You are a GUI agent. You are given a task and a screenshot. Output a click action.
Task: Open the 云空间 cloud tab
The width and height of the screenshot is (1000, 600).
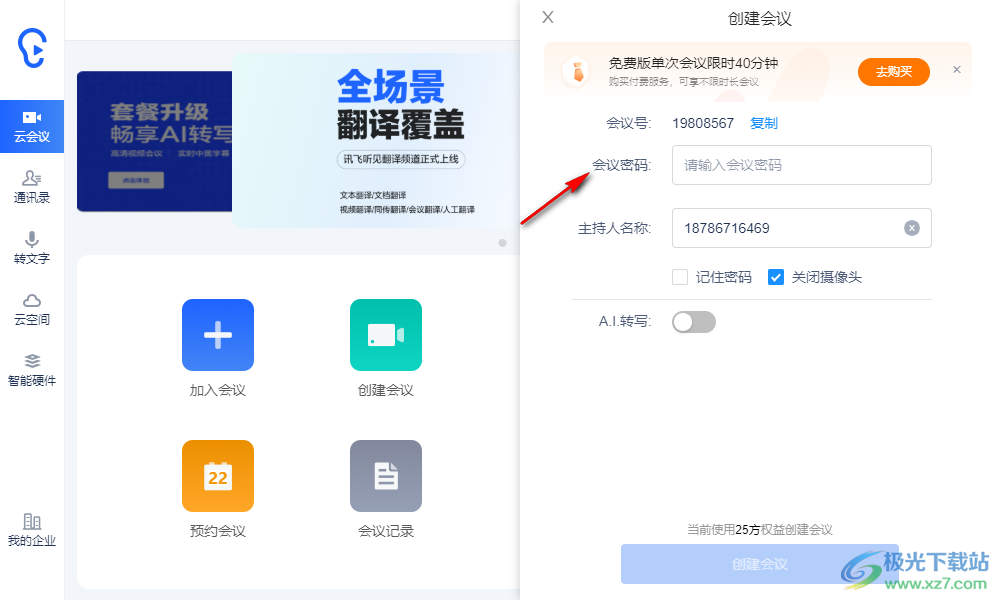pyautogui.click(x=32, y=309)
